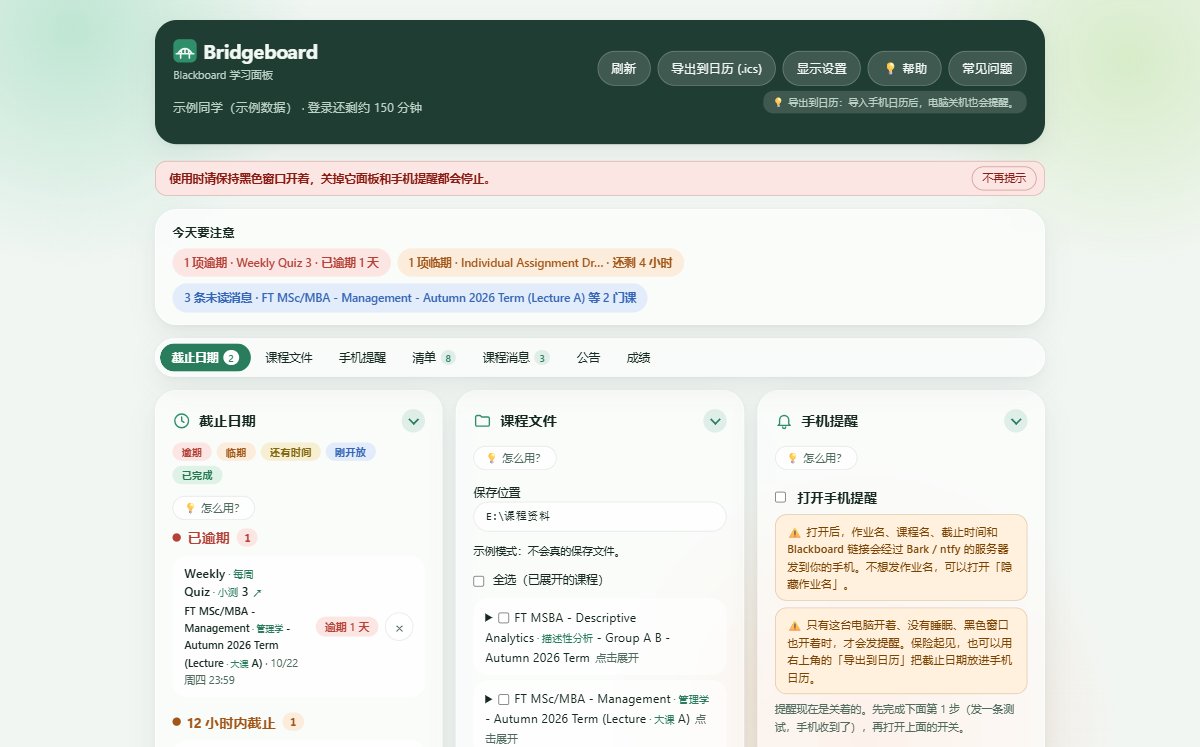
Task: Filter by the orange 临期 status tag
Action: (236, 452)
